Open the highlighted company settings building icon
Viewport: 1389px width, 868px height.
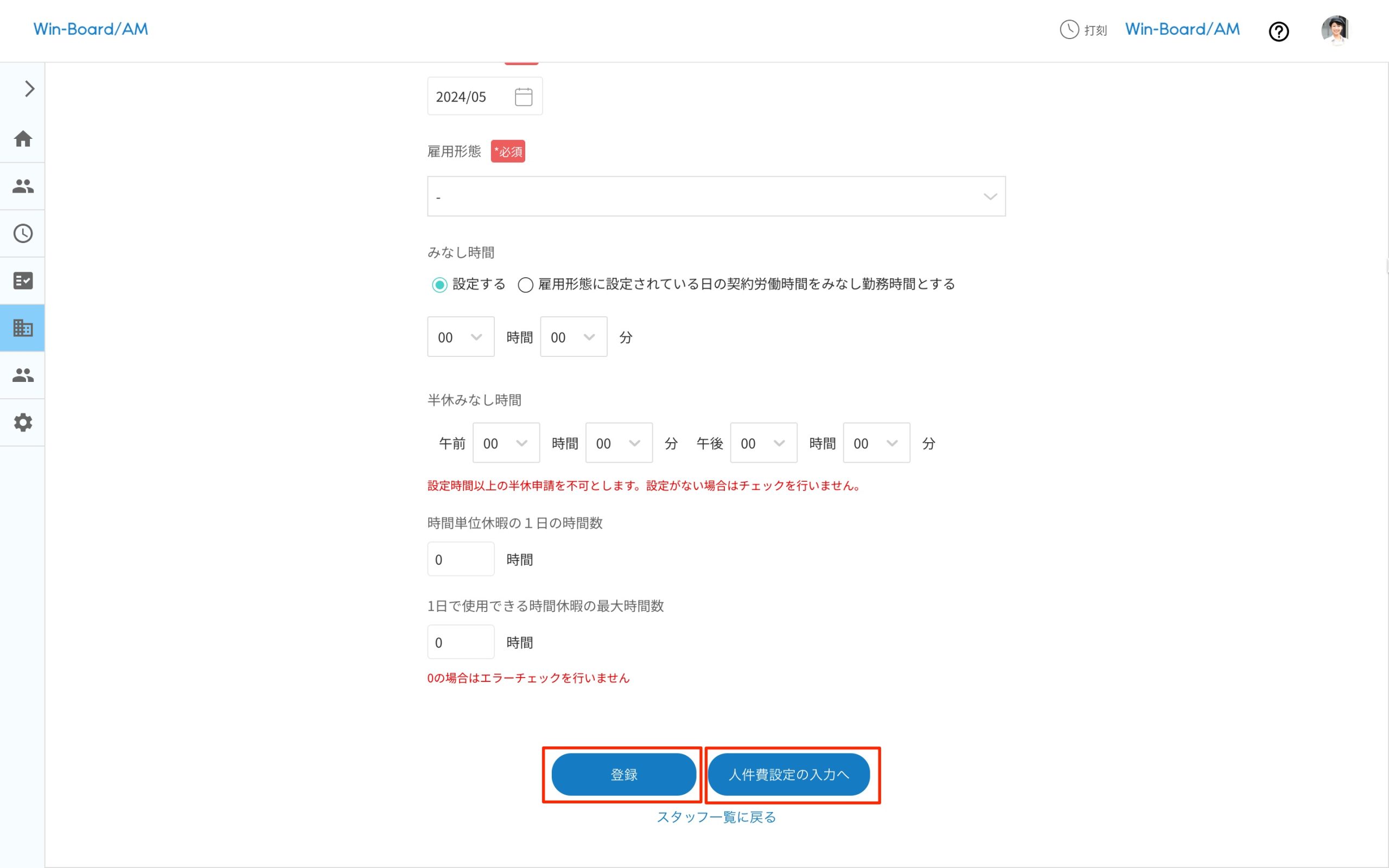click(23, 327)
